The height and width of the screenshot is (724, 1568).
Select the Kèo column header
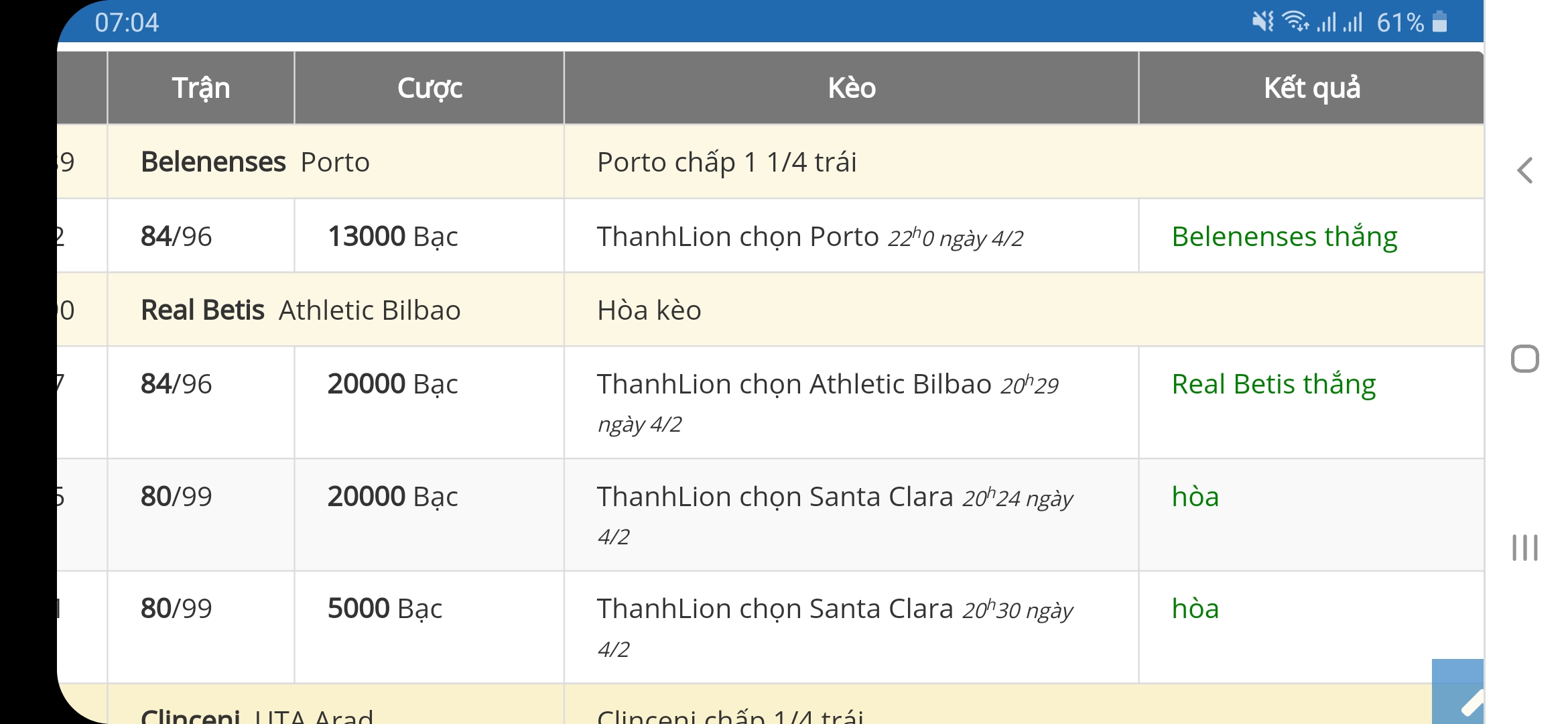(x=851, y=88)
